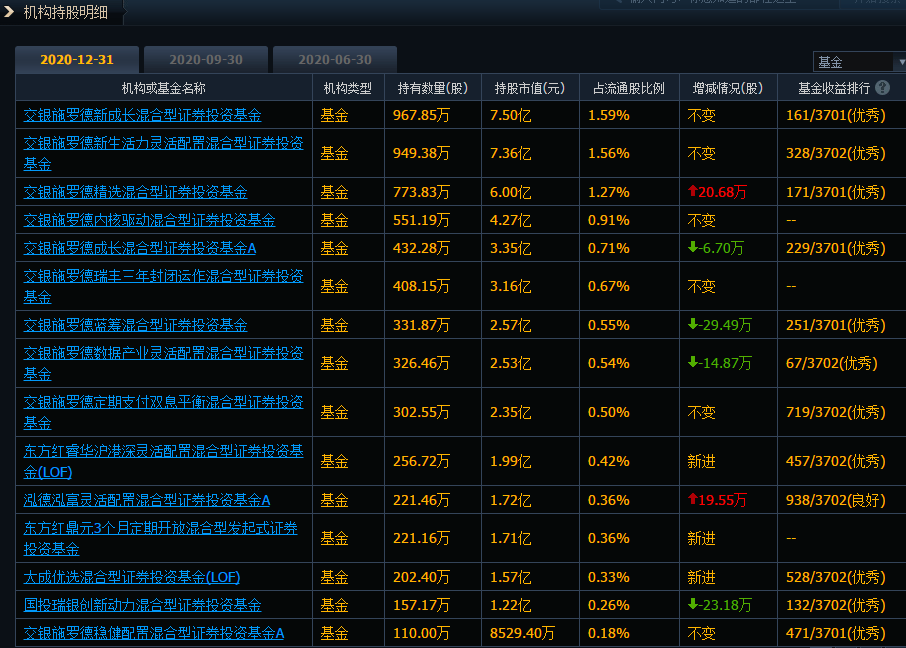Expand the 机构持股明细 section arrow
This screenshot has width=906, height=648.
point(9,12)
